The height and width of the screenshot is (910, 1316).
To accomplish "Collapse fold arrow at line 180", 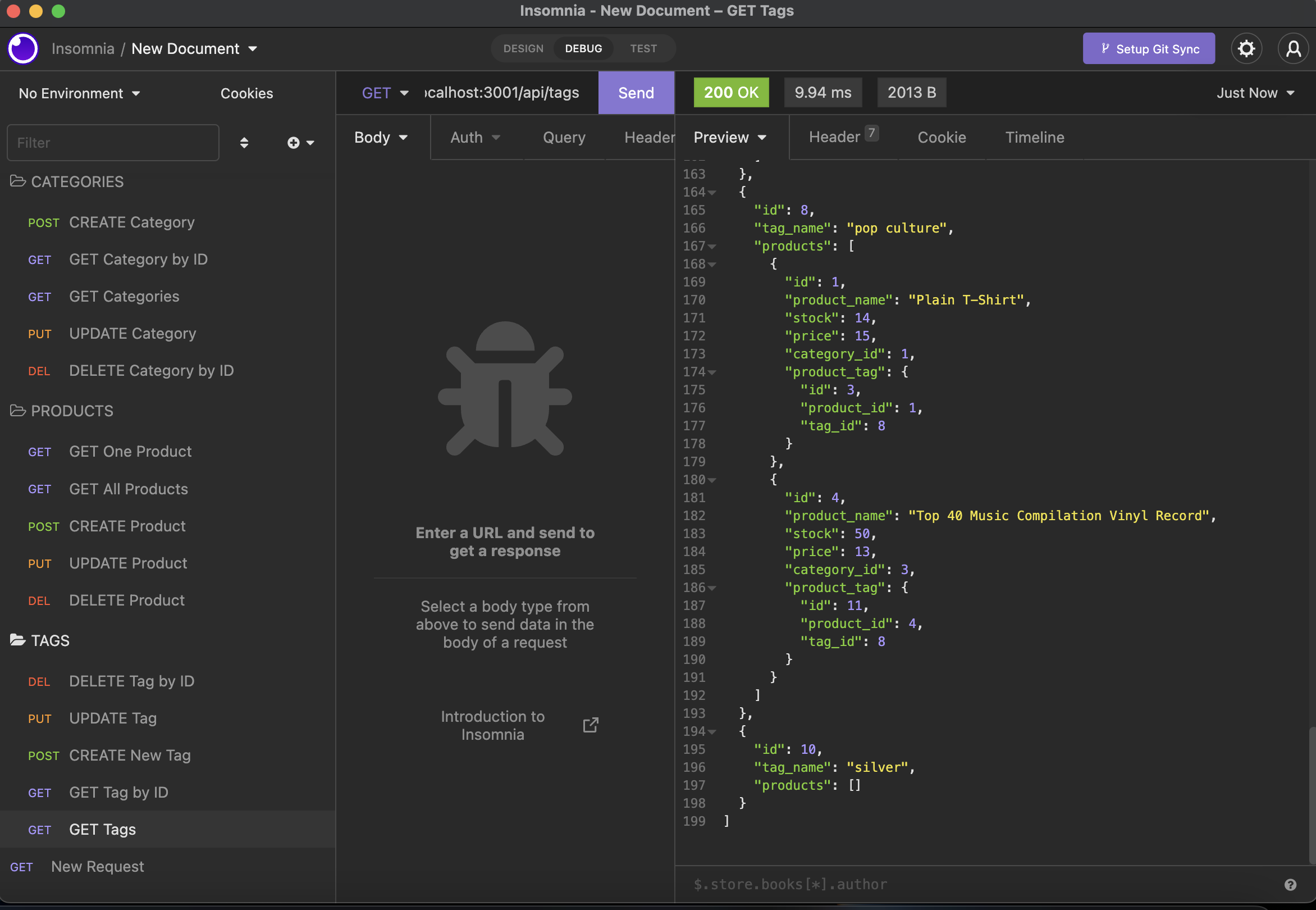I will tap(712, 481).
